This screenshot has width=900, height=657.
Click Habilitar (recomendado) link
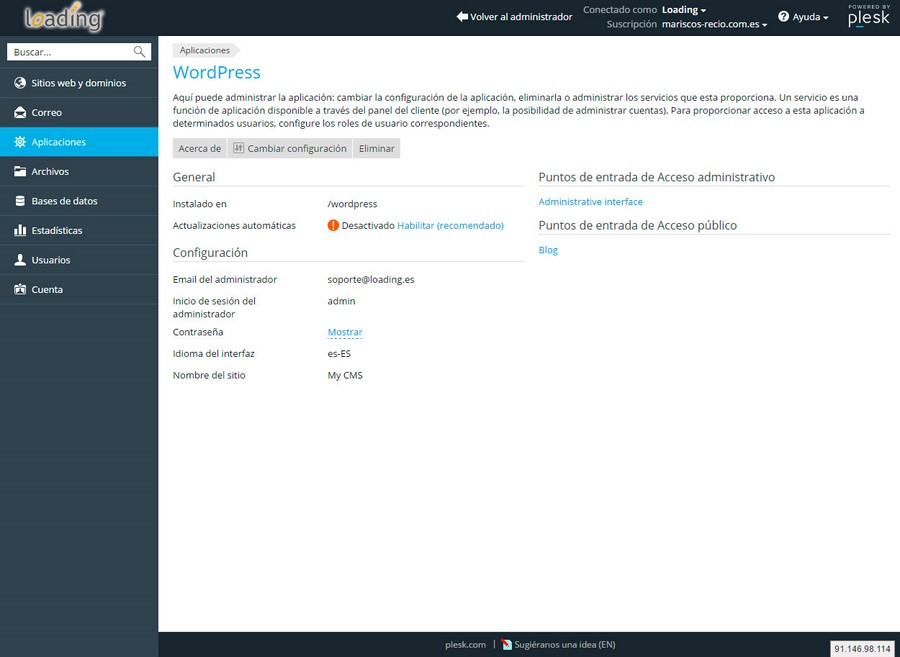[451, 226]
